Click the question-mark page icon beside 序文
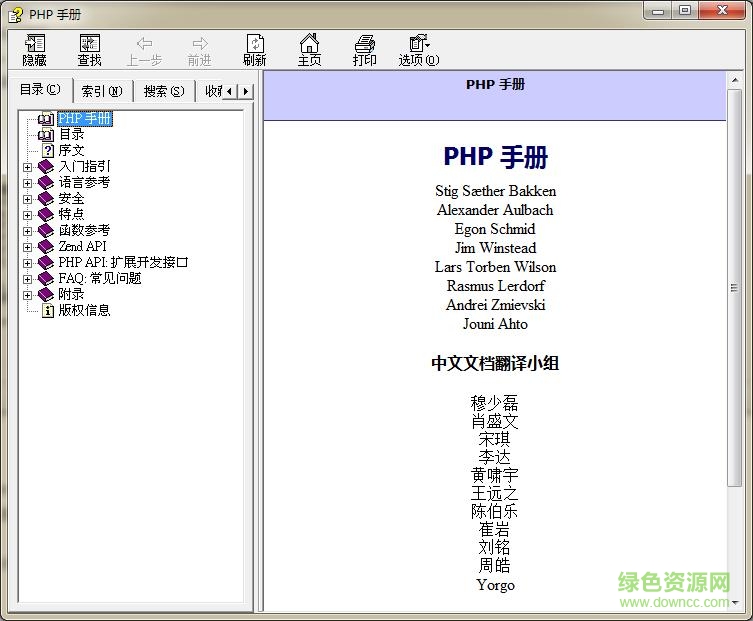The width and height of the screenshot is (753, 621). pyautogui.click(x=48, y=150)
